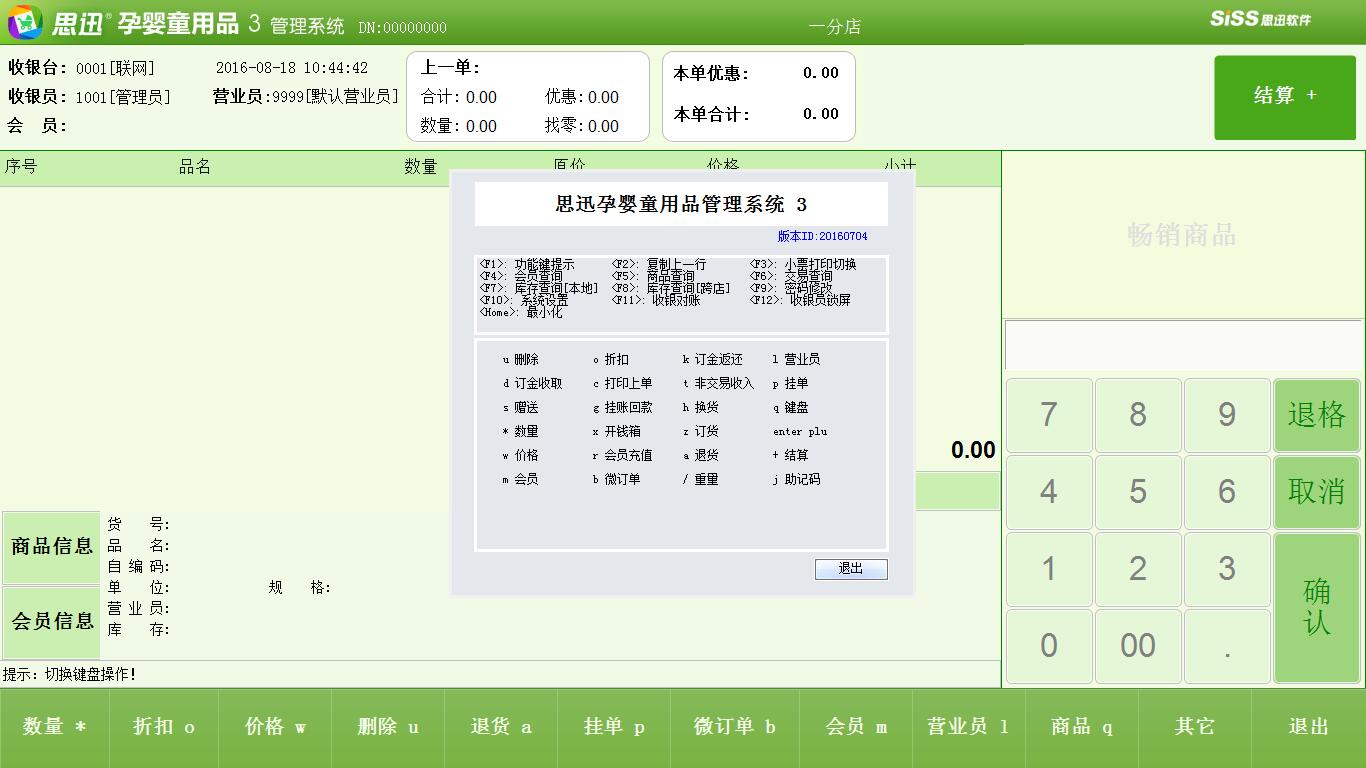Click 退出 button in help dialog
1366x768 pixels.
[851, 569]
